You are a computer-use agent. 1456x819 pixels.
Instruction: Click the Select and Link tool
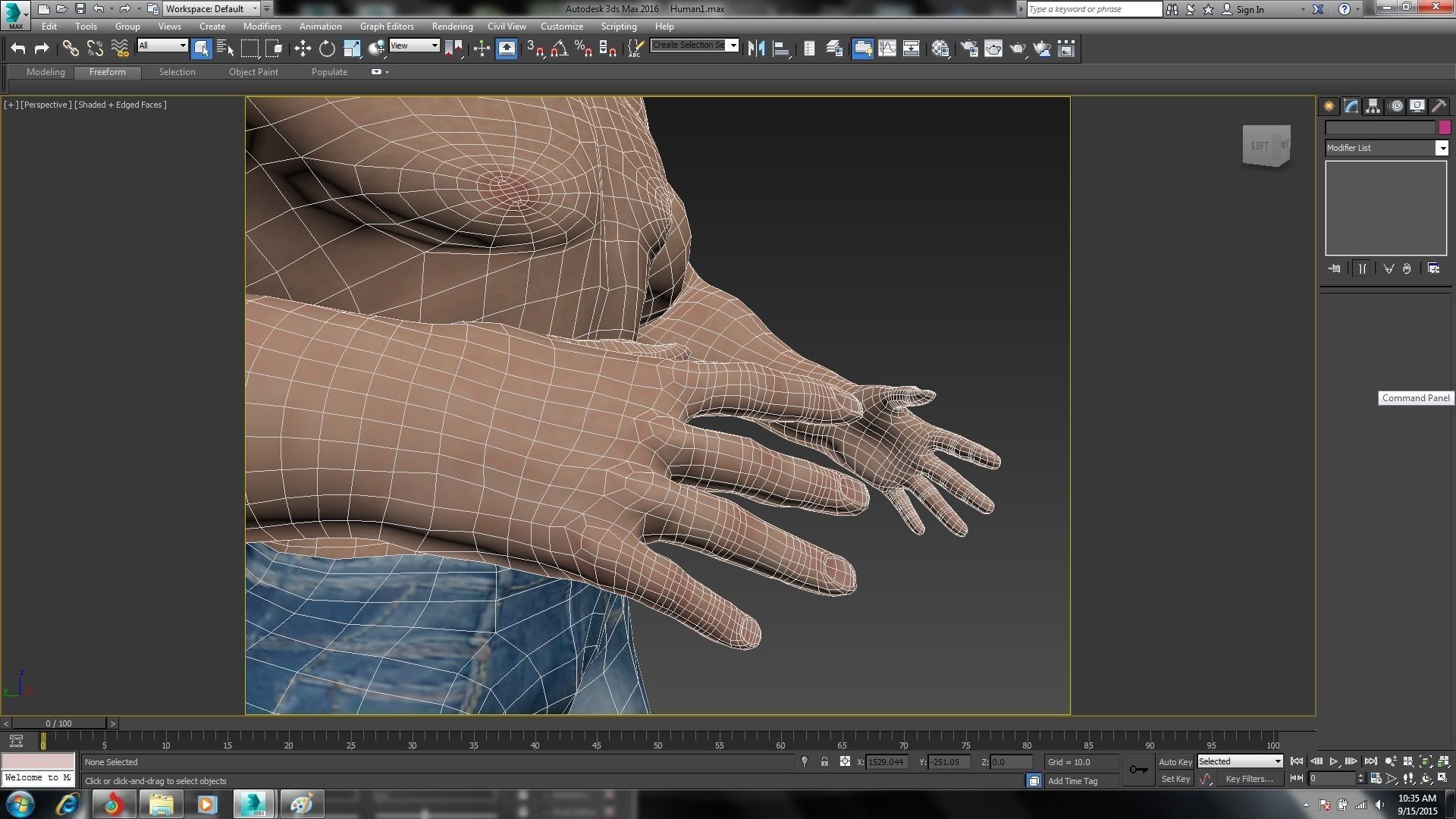[71, 49]
